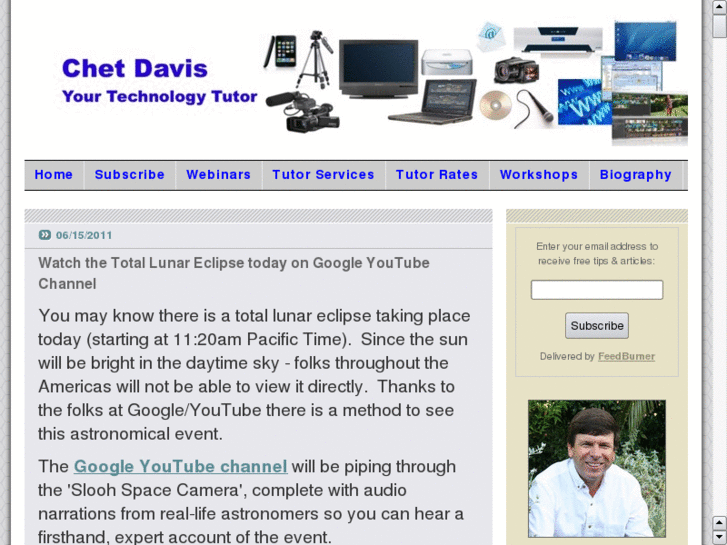The image size is (727, 545).
Task: Click the Chet Davis site title
Action: [134, 69]
